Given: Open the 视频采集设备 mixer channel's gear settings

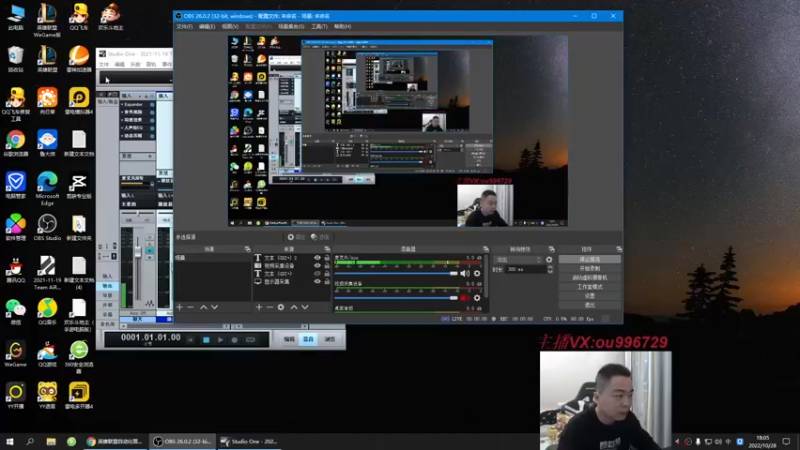Looking at the screenshot, I should coord(477,298).
